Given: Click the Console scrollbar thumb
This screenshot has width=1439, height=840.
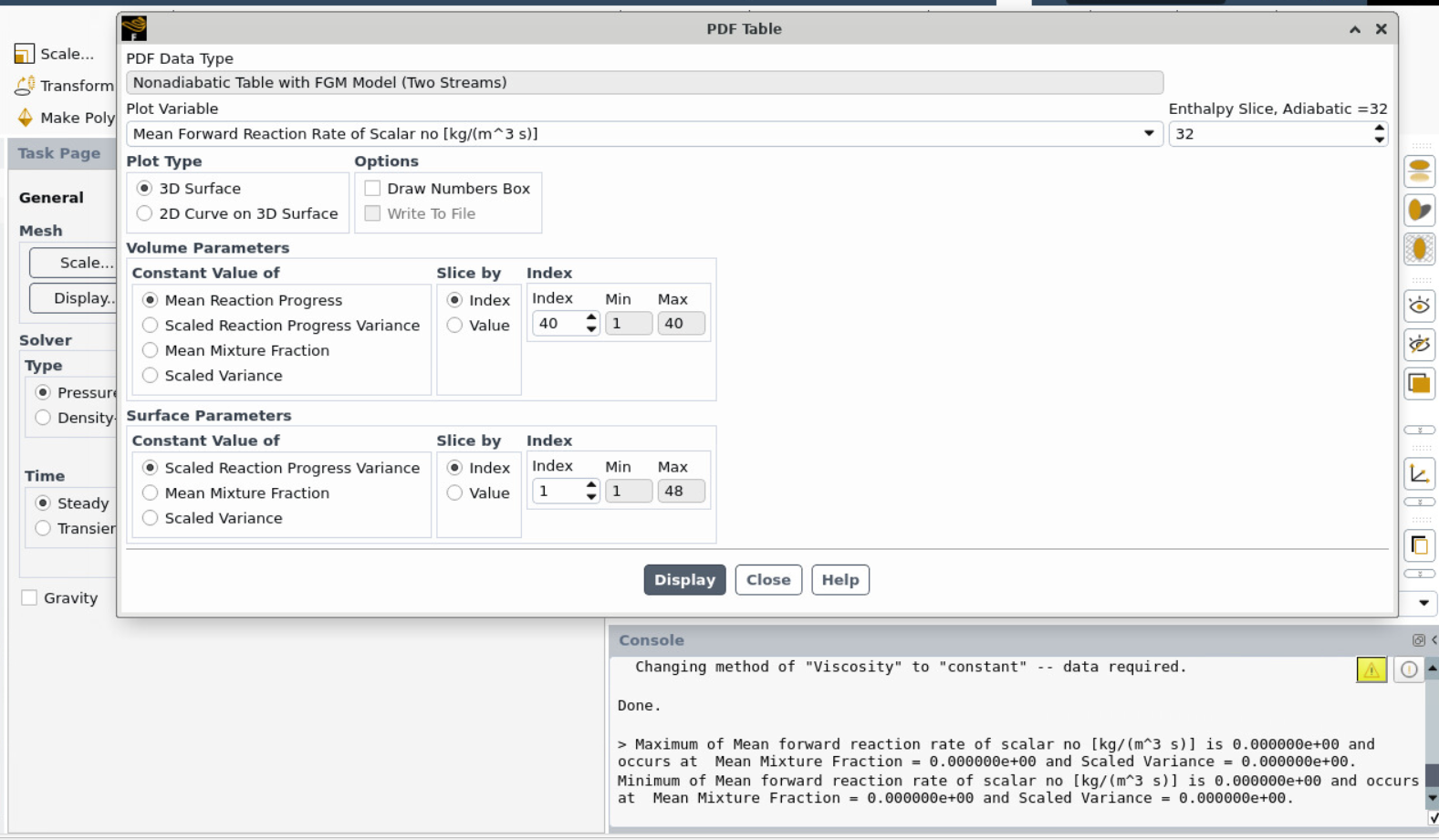Looking at the screenshot, I should (x=1432, y=775).
